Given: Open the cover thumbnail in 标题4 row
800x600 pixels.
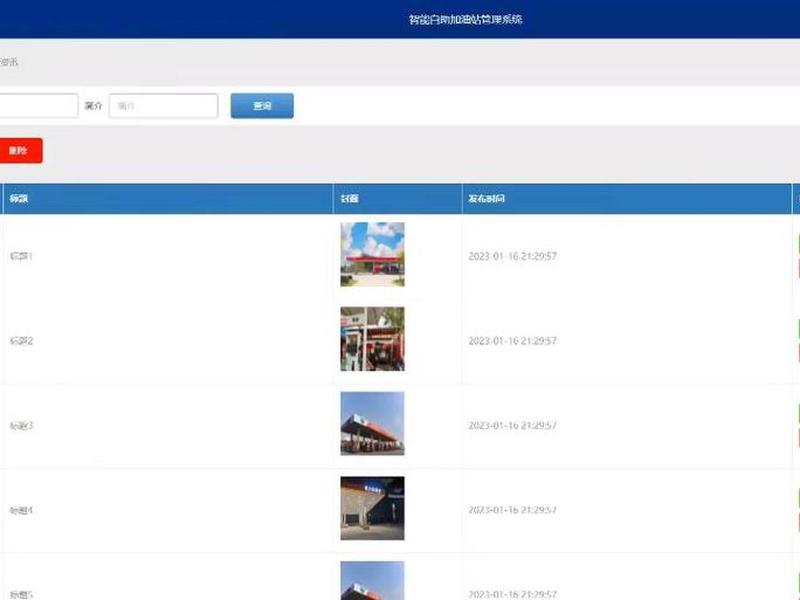Looking at the screenshot, I should [372, 508].
